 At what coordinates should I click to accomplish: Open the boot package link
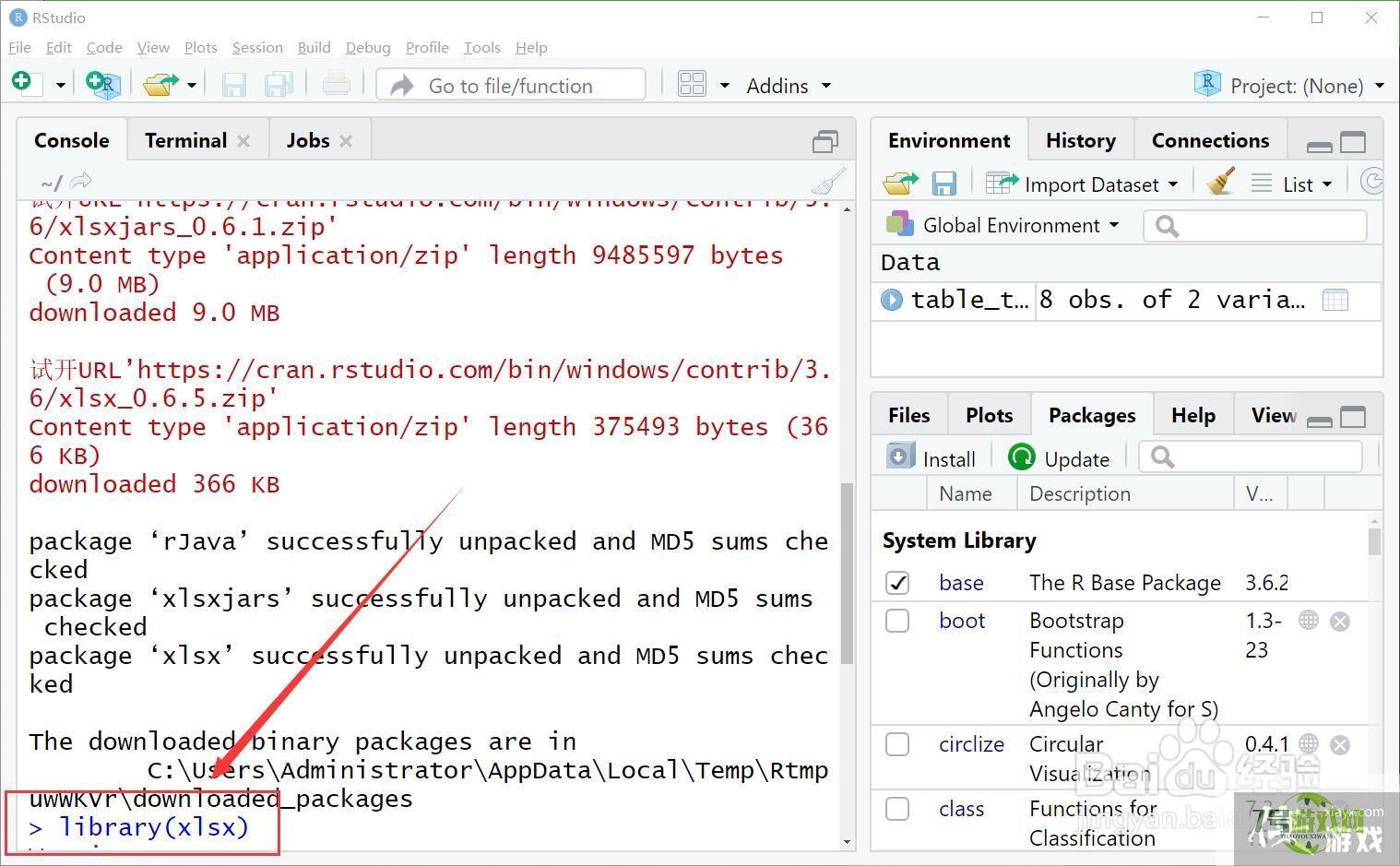coord(962,621)
